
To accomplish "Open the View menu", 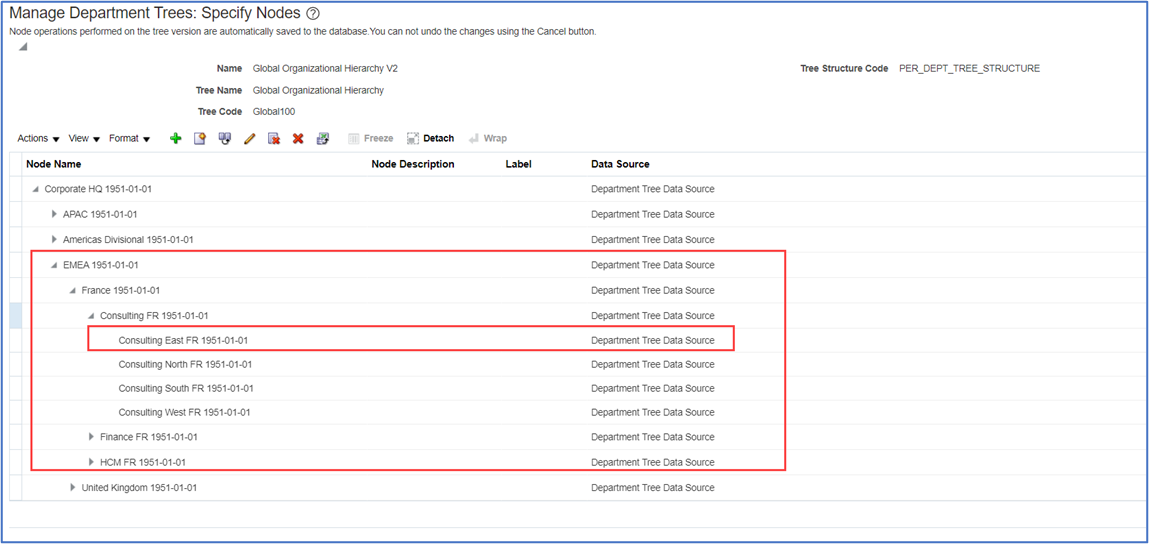I will (x=84, y=139).
